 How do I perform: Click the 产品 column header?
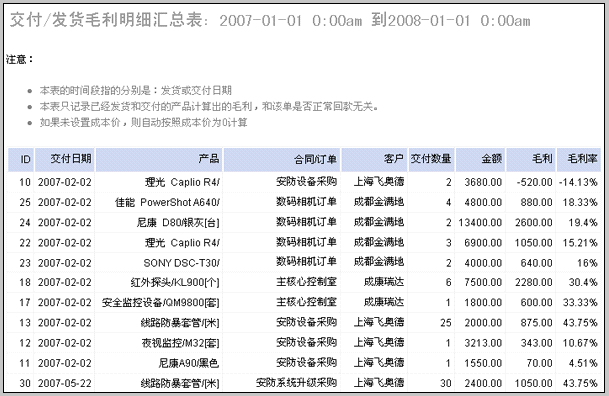[209, 158]
